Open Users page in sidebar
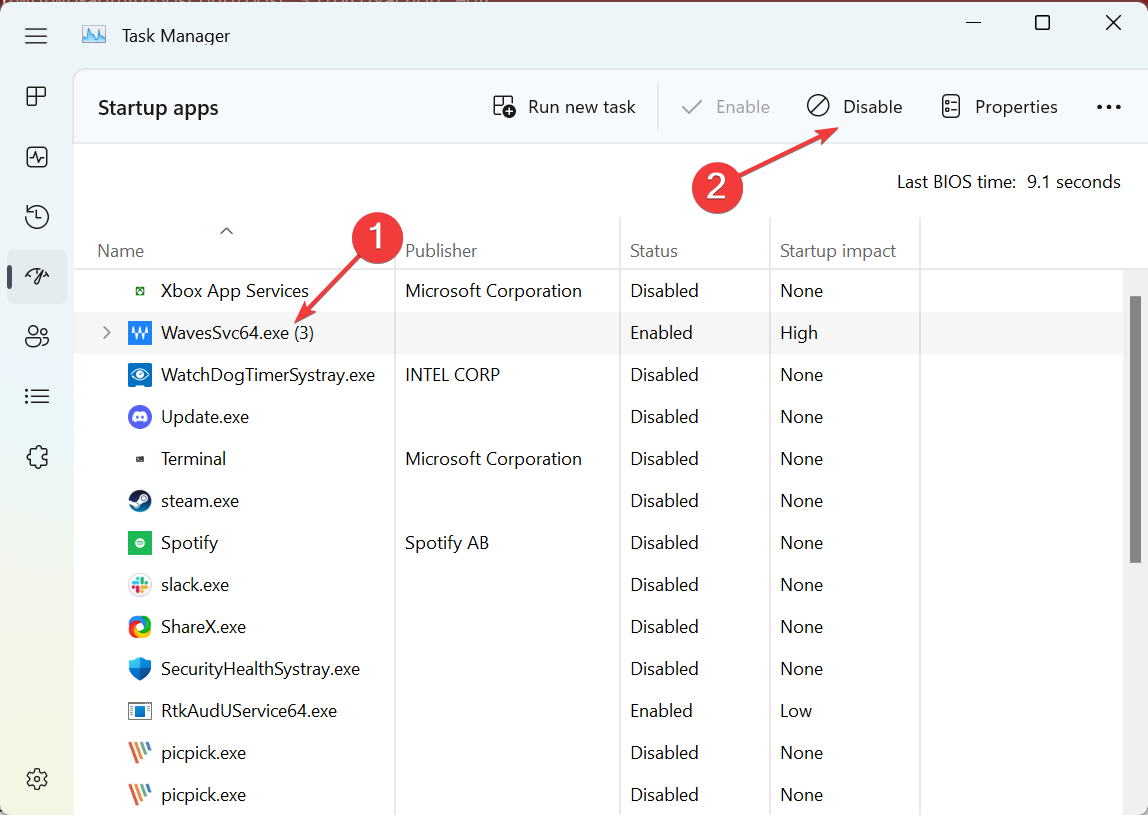Image resolution: width=1148 pixels, height=815 pixels. [x=37, y=336]
